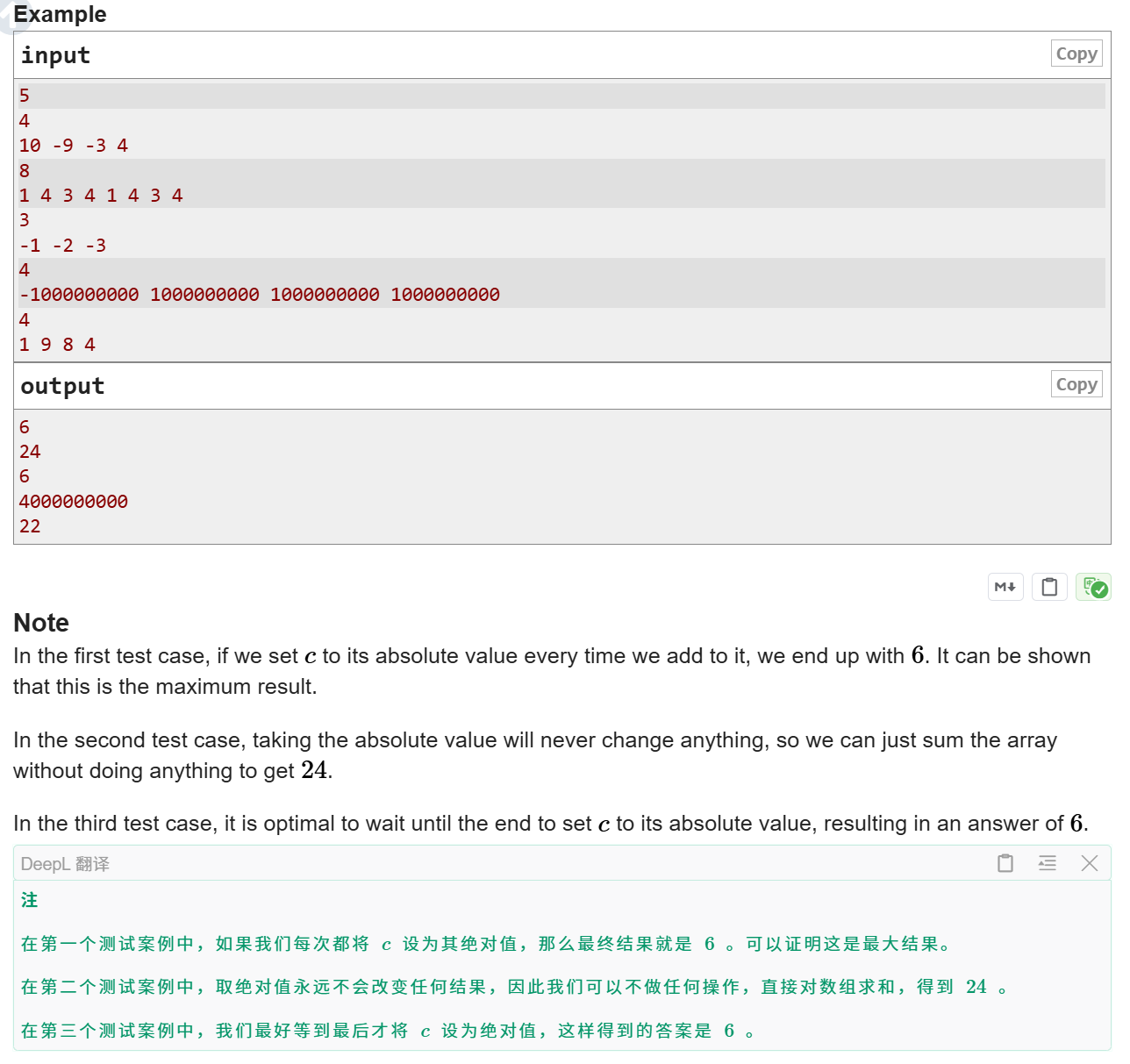Viewport: 1130px width, 1064px height.
Task: Click the 'output' section header
Action: [x=62, y=386]
